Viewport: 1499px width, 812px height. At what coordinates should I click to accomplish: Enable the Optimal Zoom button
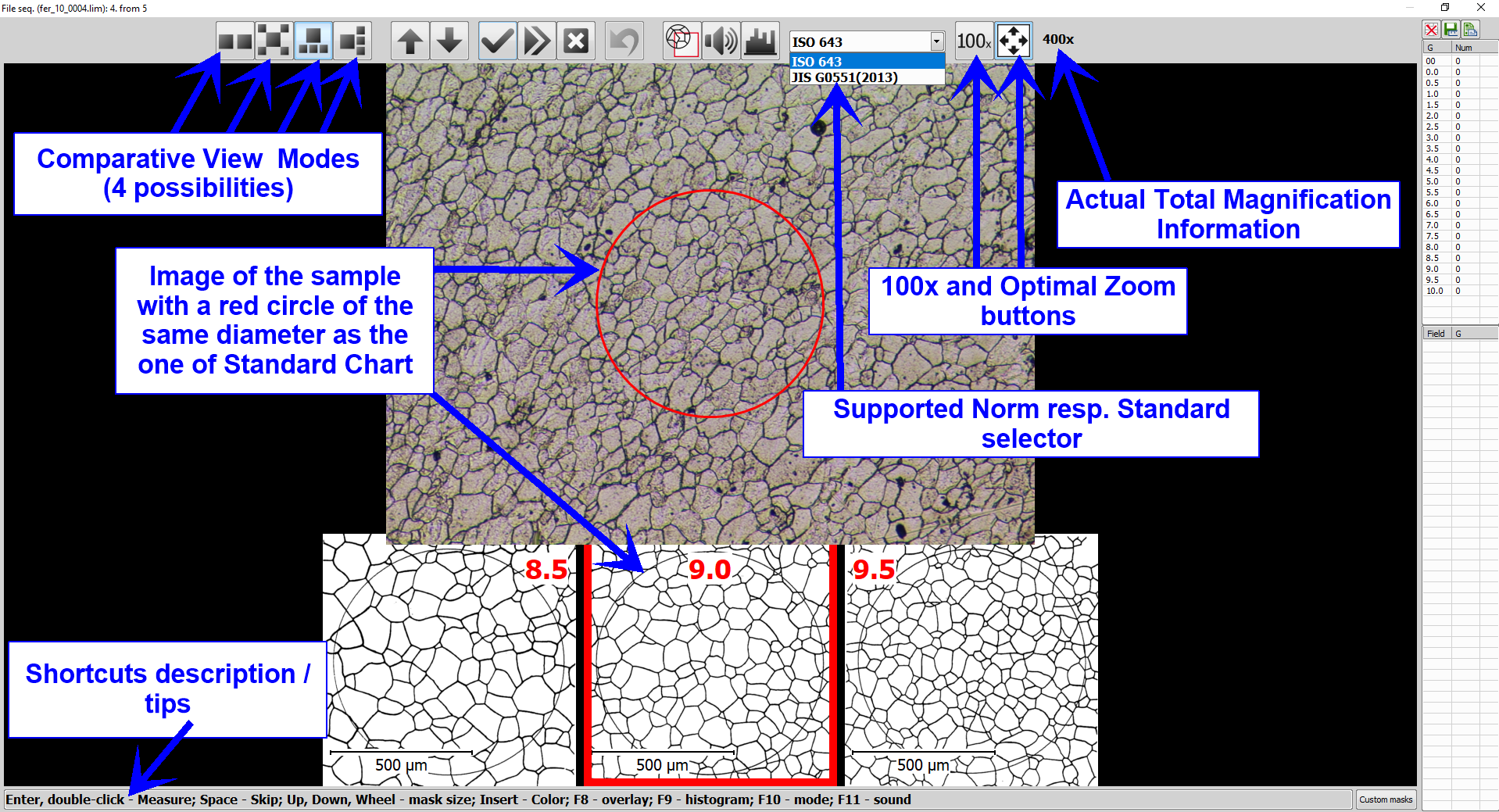[1014, 41]
